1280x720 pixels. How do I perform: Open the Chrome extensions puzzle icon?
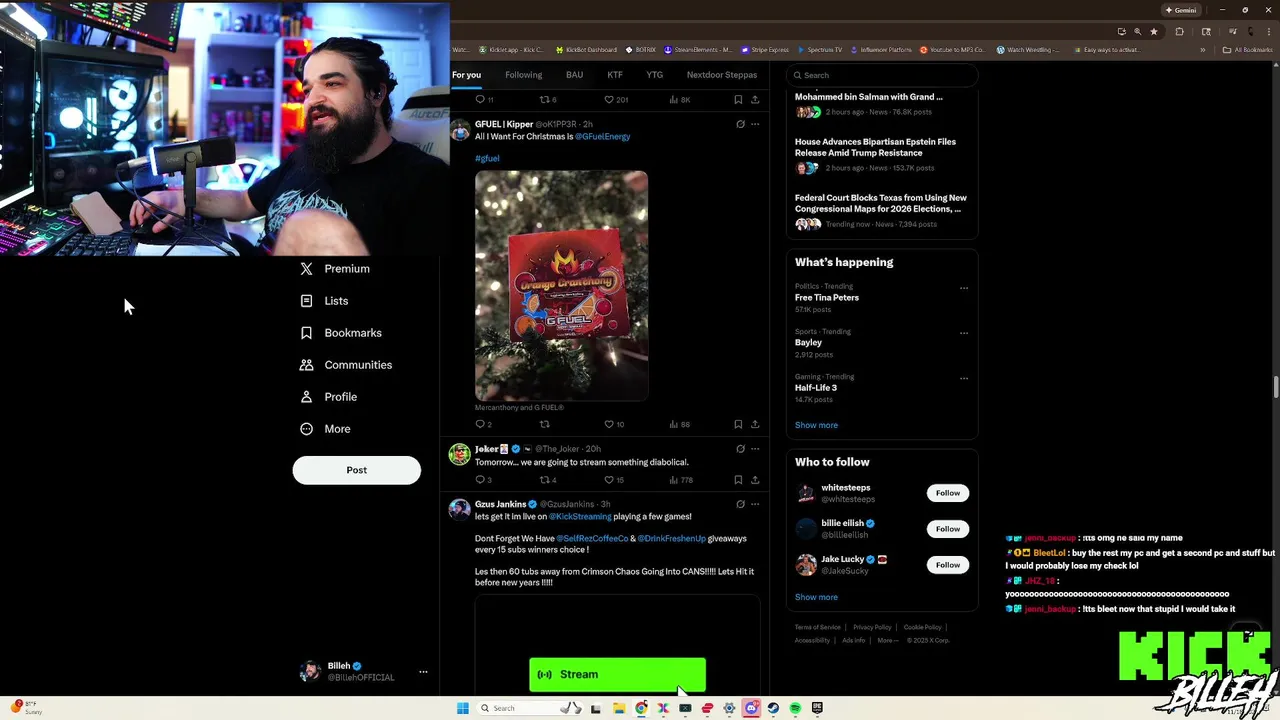coord(1179,31)
